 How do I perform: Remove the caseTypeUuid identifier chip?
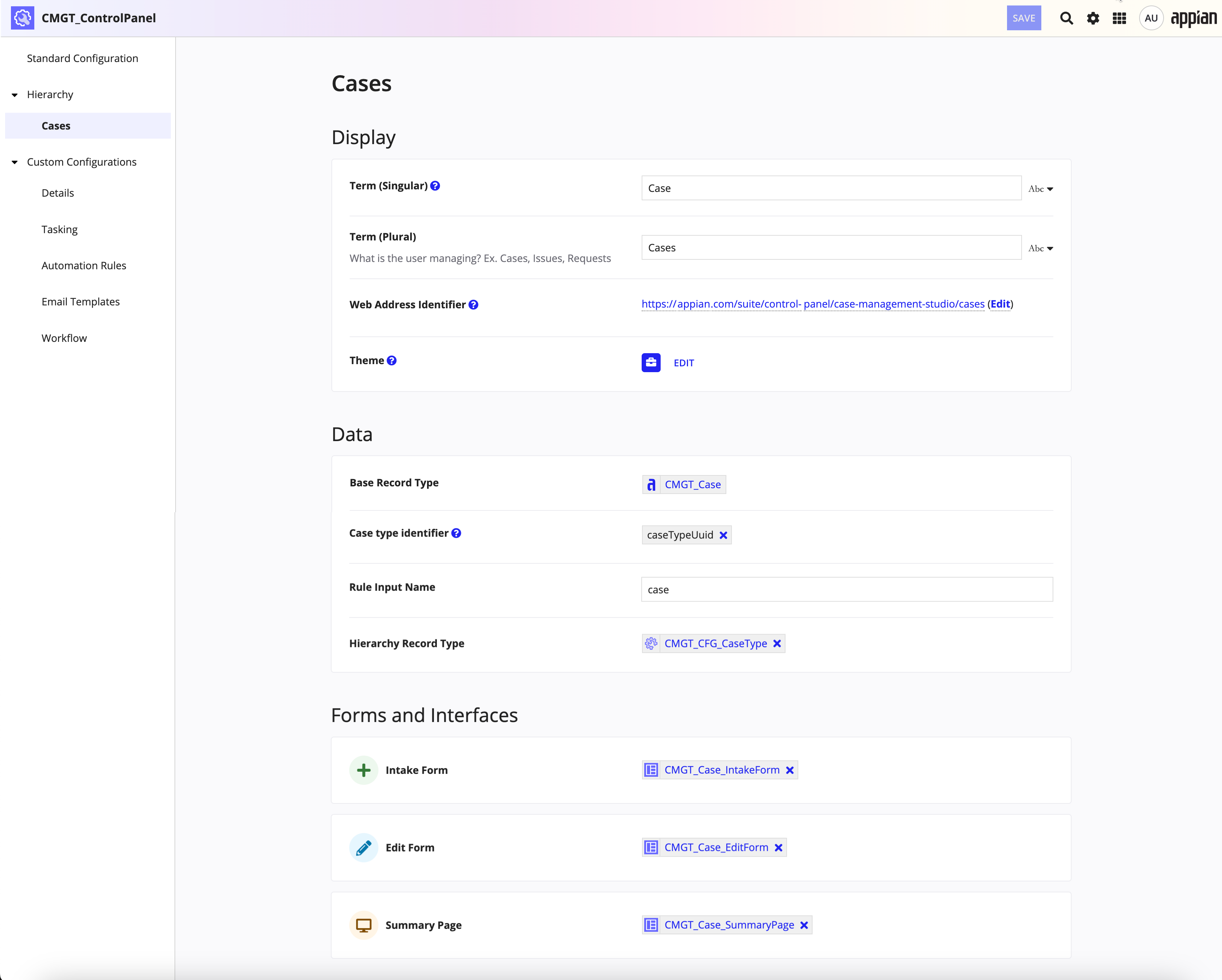(x=723, y=535)
